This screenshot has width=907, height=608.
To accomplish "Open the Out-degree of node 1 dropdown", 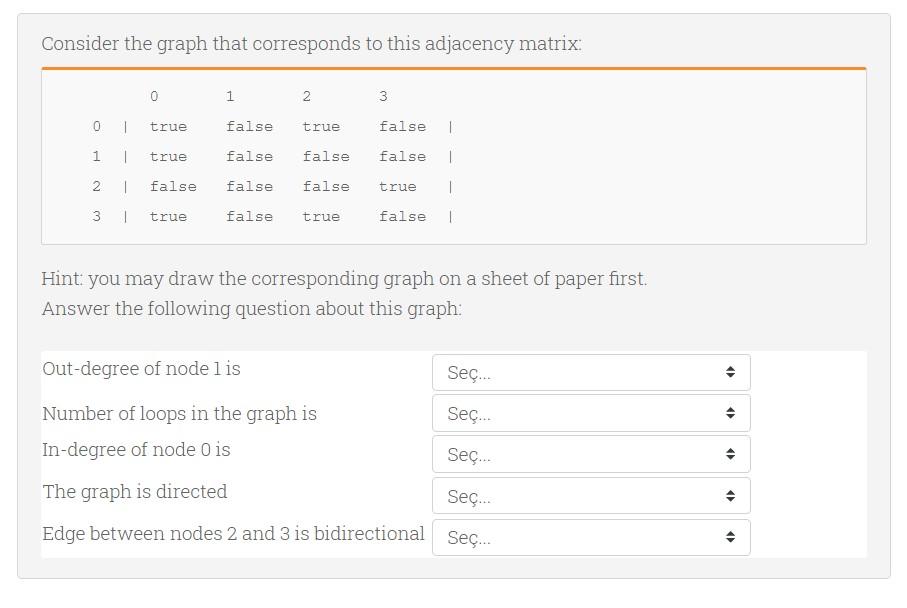I will (x=590, y=372).
